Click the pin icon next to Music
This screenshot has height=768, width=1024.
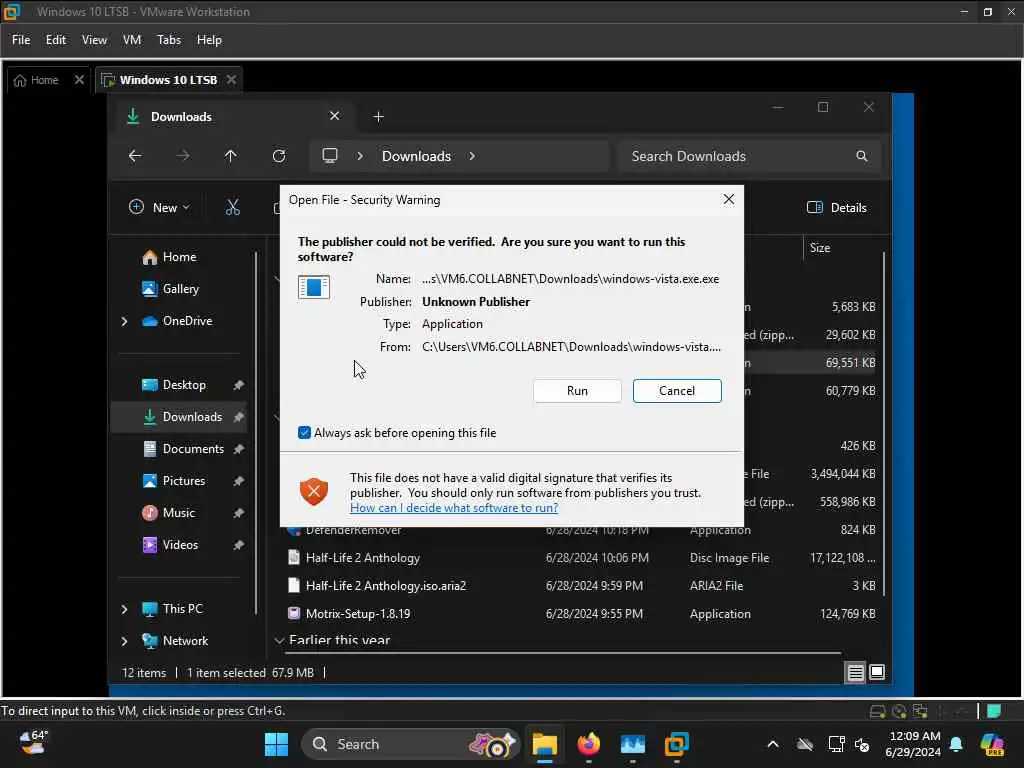point(238,513)
